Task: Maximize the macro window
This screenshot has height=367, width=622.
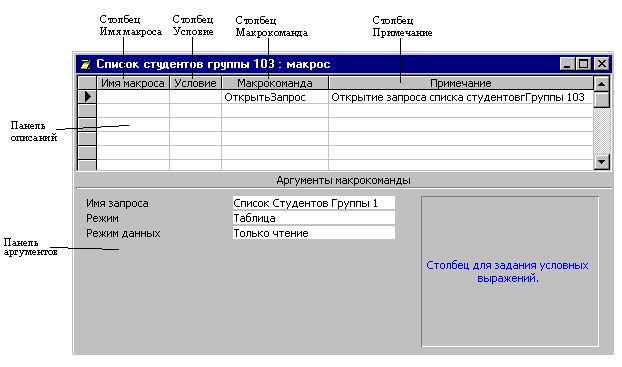Action: tap(583, 64)
